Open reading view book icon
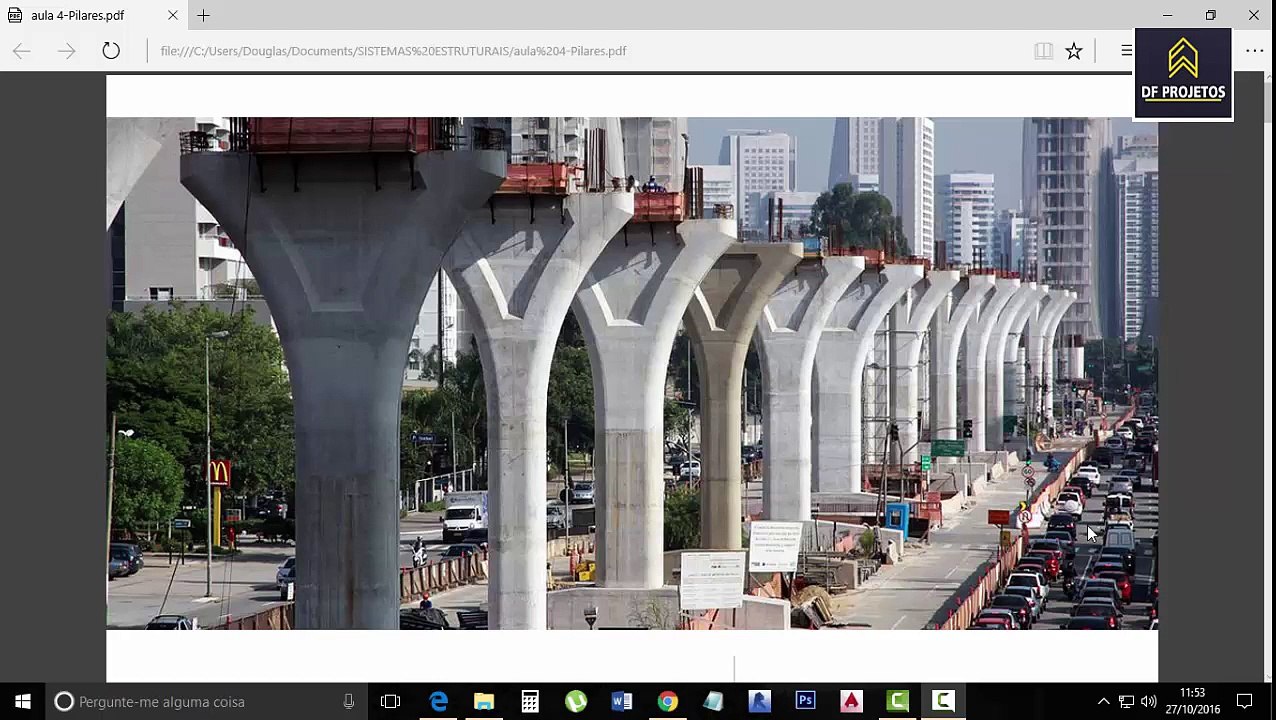 (1043, 51)
